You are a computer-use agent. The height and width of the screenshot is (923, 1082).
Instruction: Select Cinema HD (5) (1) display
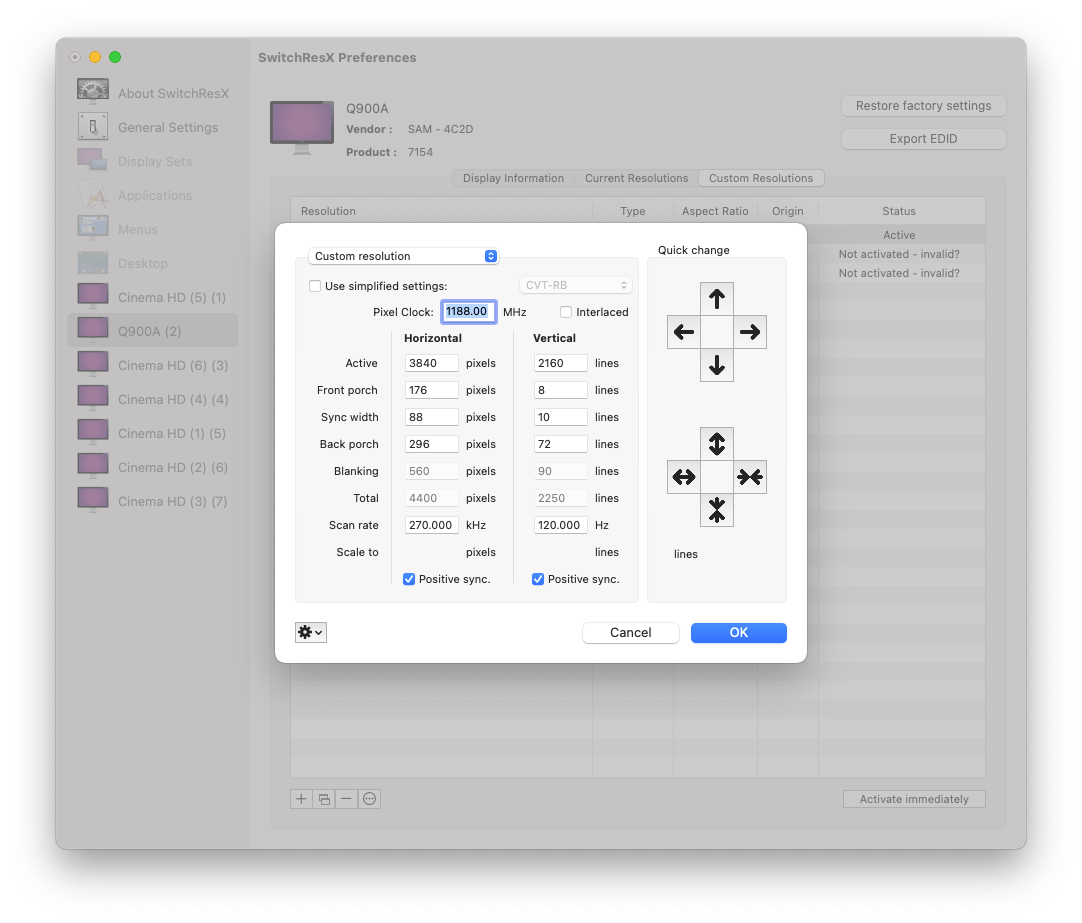coord(153,297)
